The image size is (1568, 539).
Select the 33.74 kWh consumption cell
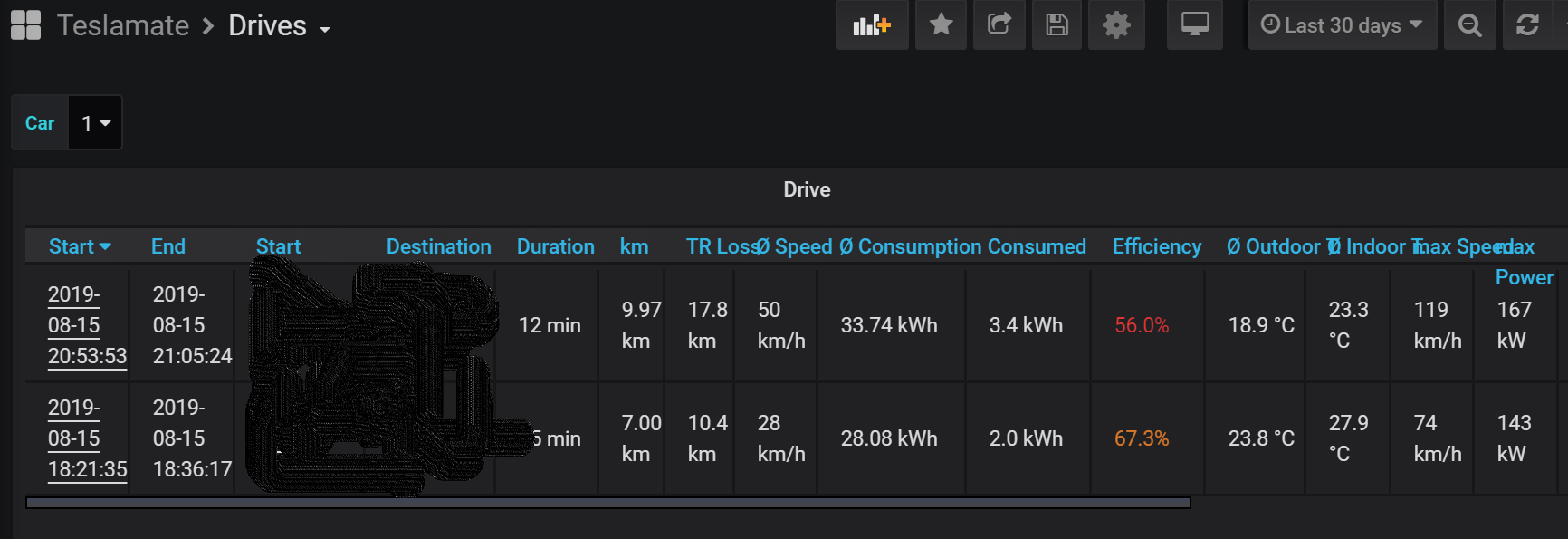(x=889, y=325)
